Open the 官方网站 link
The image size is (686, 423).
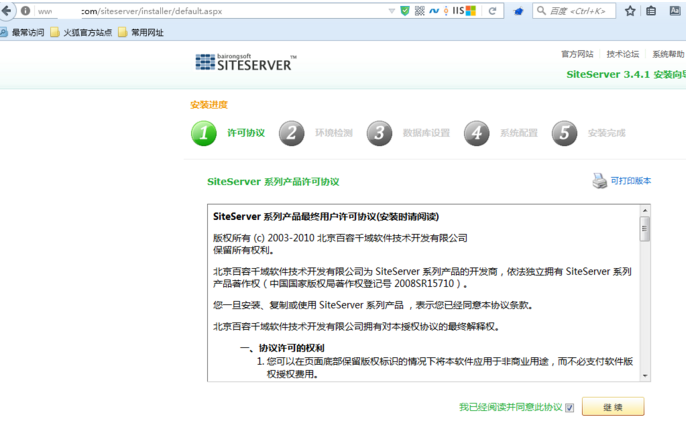click(578, 54)
